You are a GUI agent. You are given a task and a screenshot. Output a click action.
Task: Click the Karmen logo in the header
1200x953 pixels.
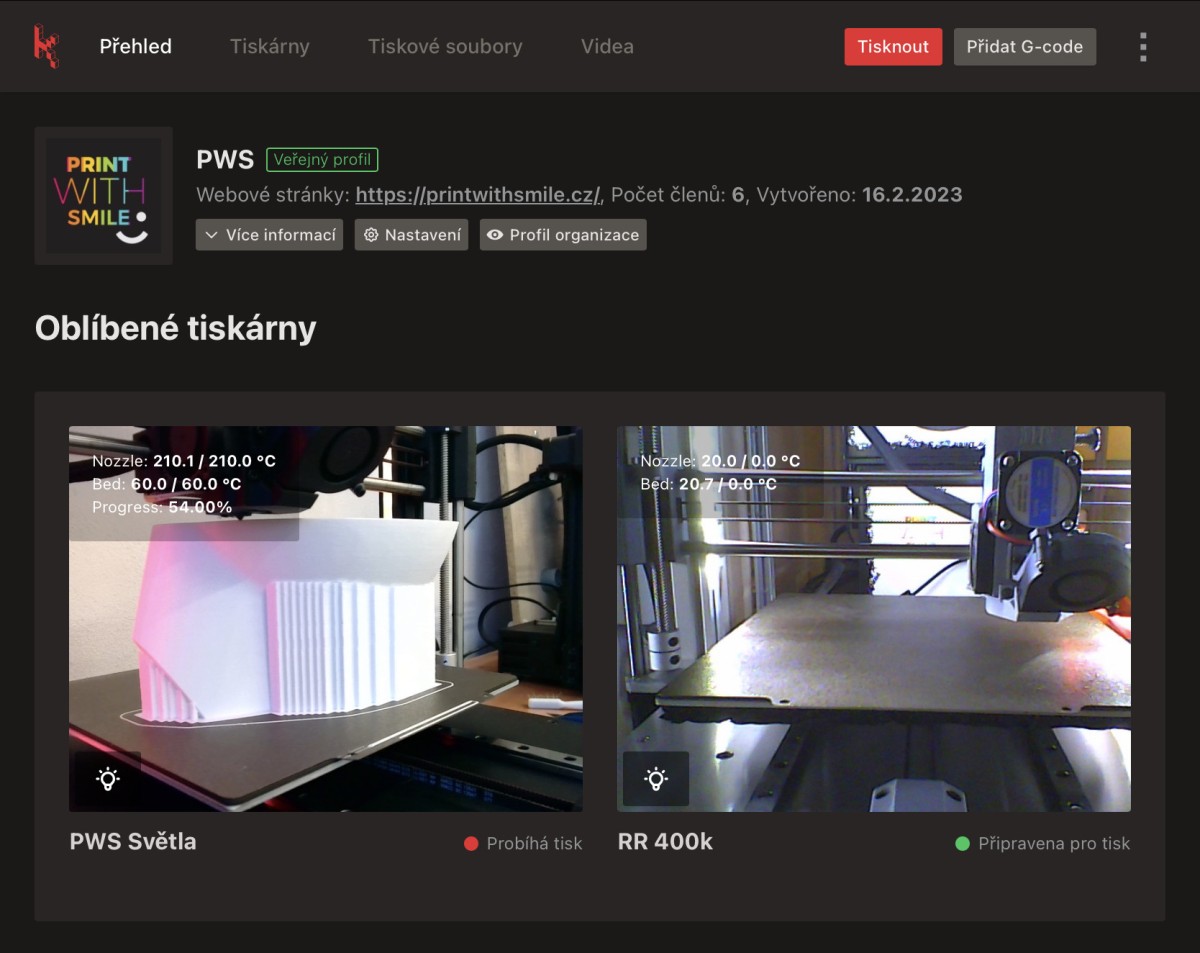click(46, 46)
